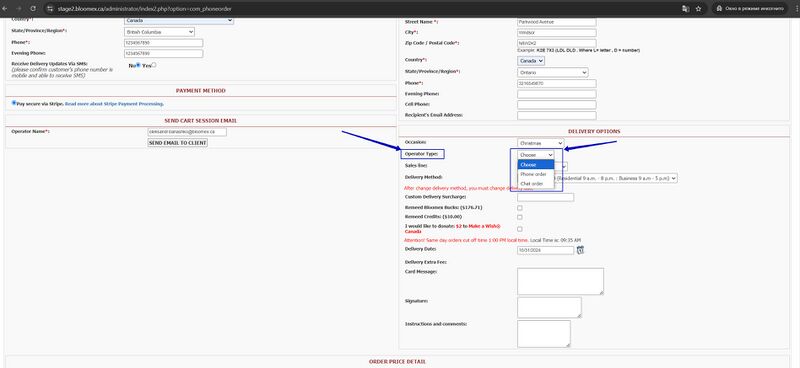Image resolution: width=800 pixels, height=368 pixels.
Task: Click Recipient's Email Address field
Action: pos(557,115)
